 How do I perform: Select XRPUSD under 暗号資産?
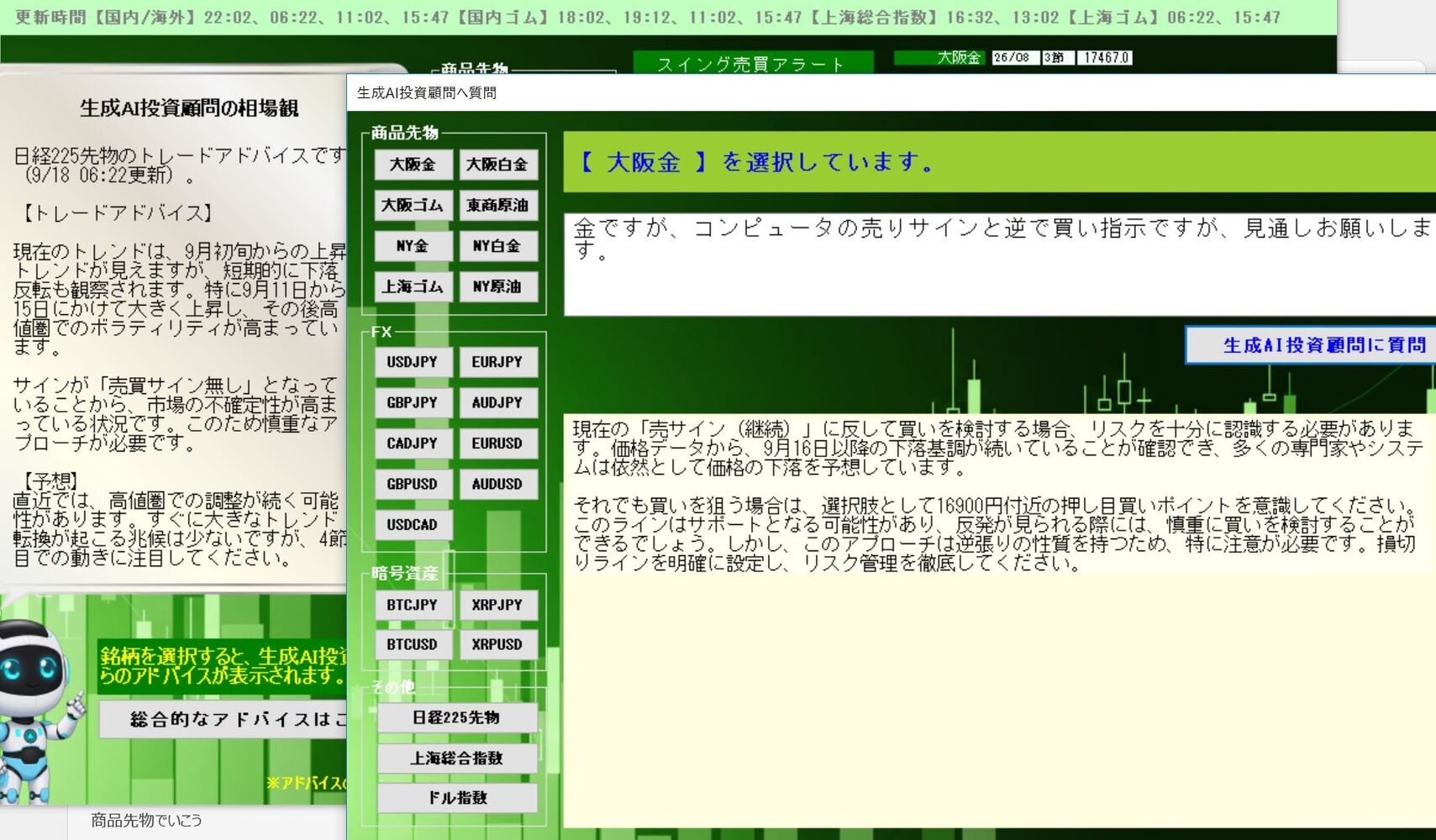497,644
